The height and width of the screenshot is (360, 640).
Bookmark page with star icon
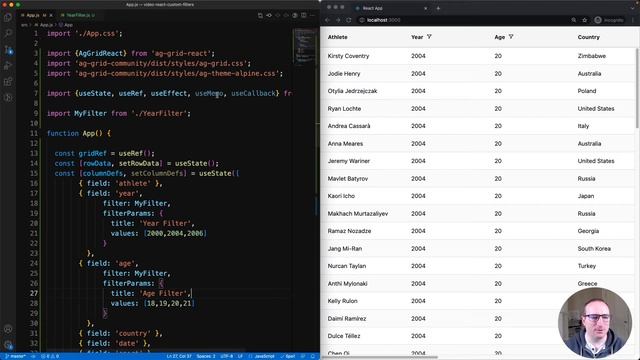584,20
